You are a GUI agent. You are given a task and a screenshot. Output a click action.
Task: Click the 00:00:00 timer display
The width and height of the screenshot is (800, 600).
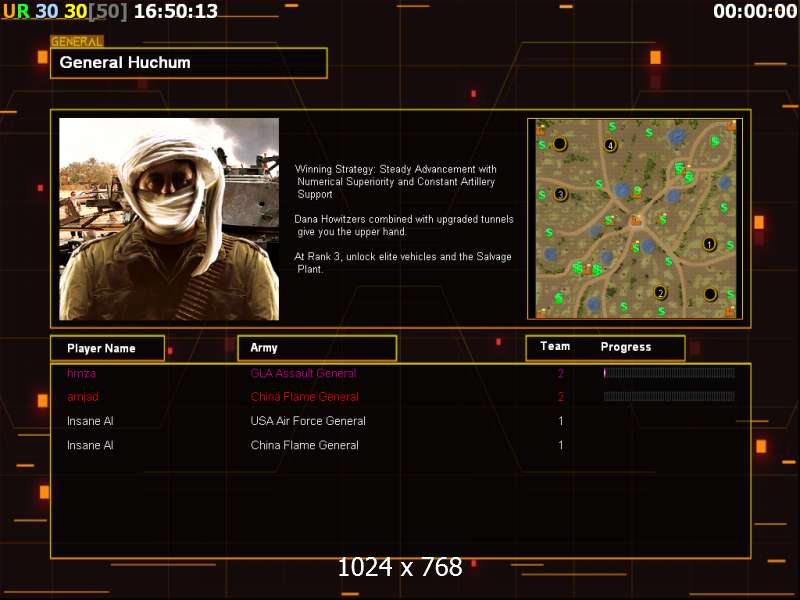coord(755,11)
